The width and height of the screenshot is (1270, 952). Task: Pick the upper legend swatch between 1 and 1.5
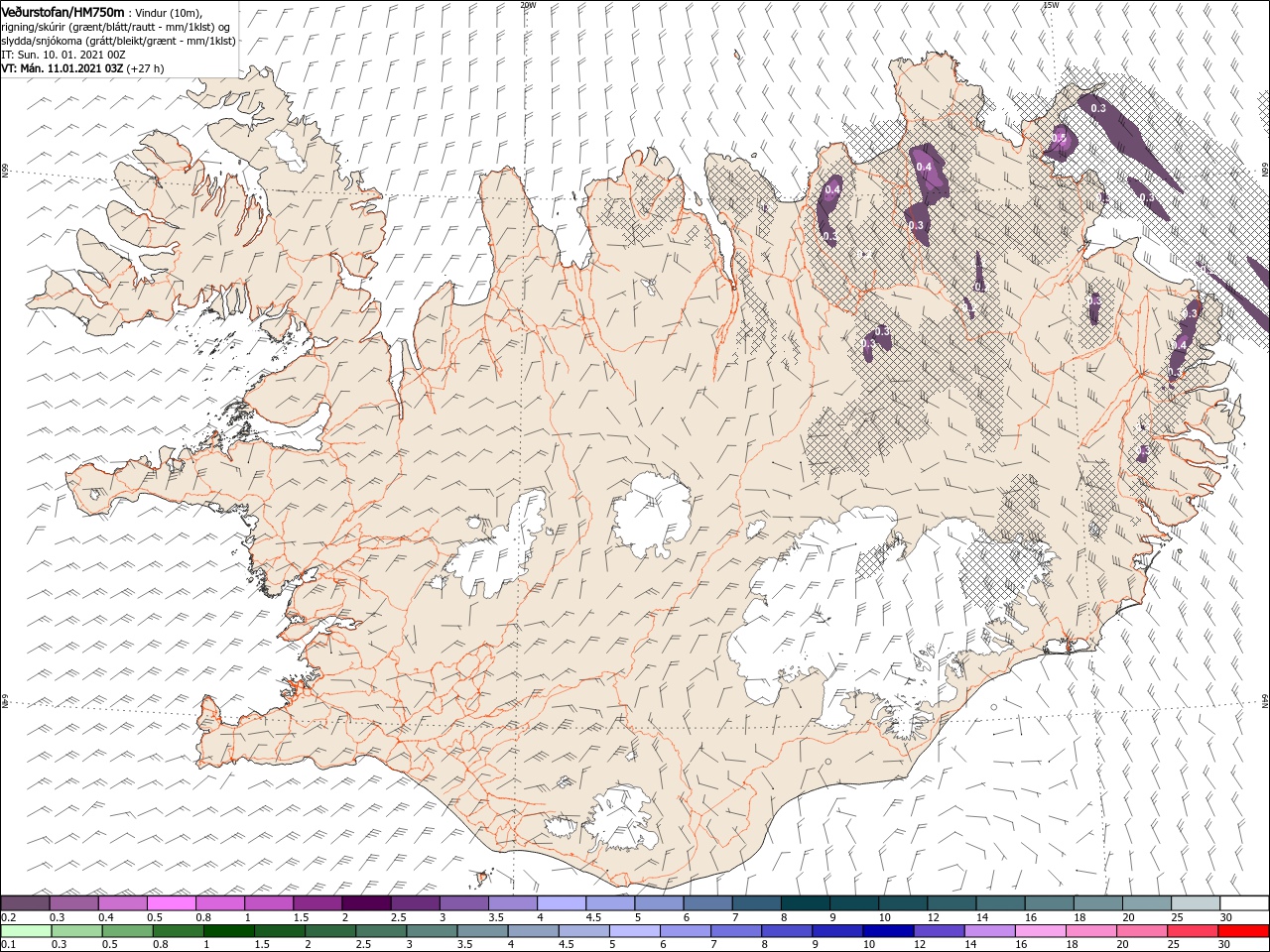click(x=269, y=902)
